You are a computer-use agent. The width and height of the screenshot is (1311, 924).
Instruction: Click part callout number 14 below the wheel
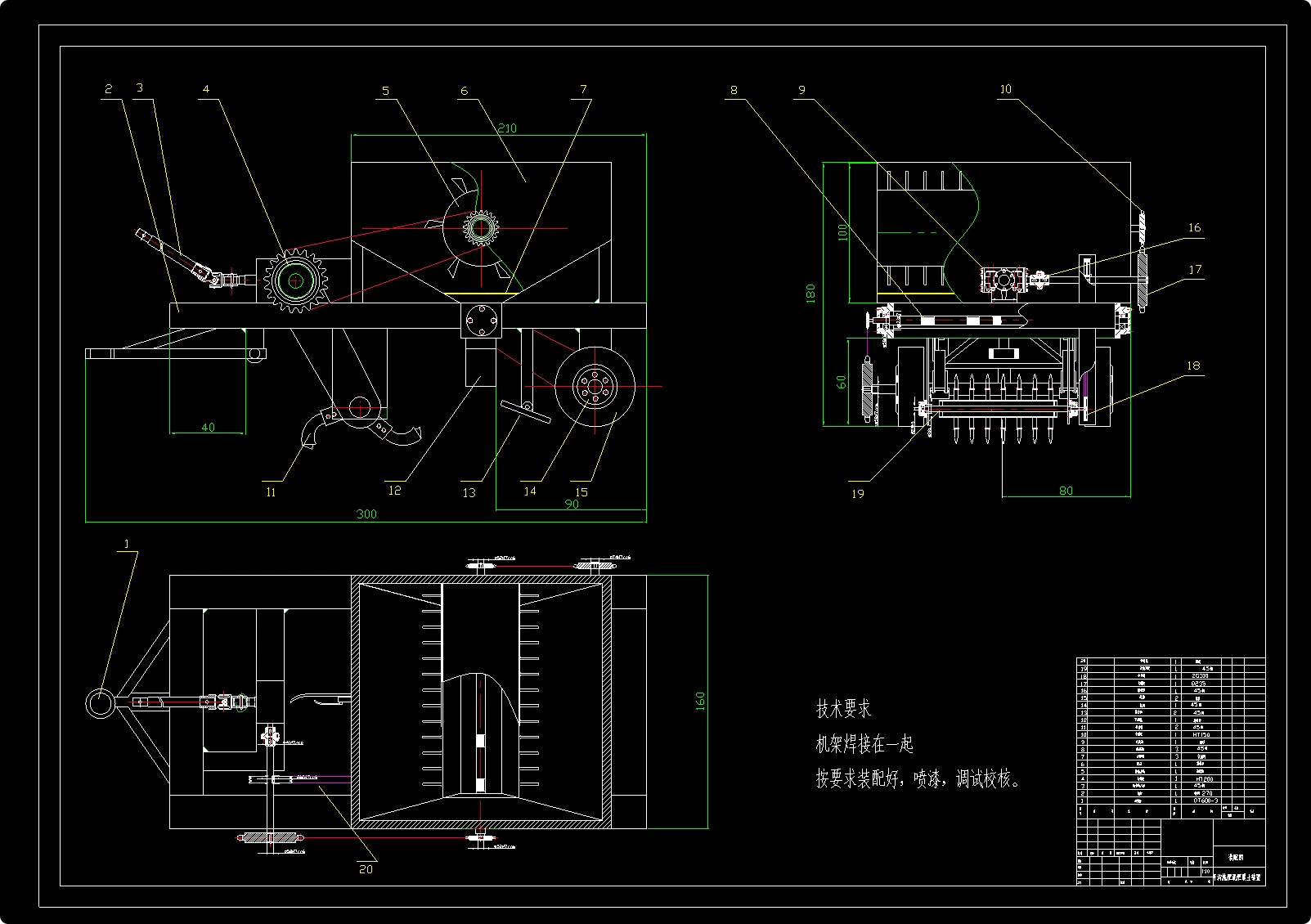[530, 491]
